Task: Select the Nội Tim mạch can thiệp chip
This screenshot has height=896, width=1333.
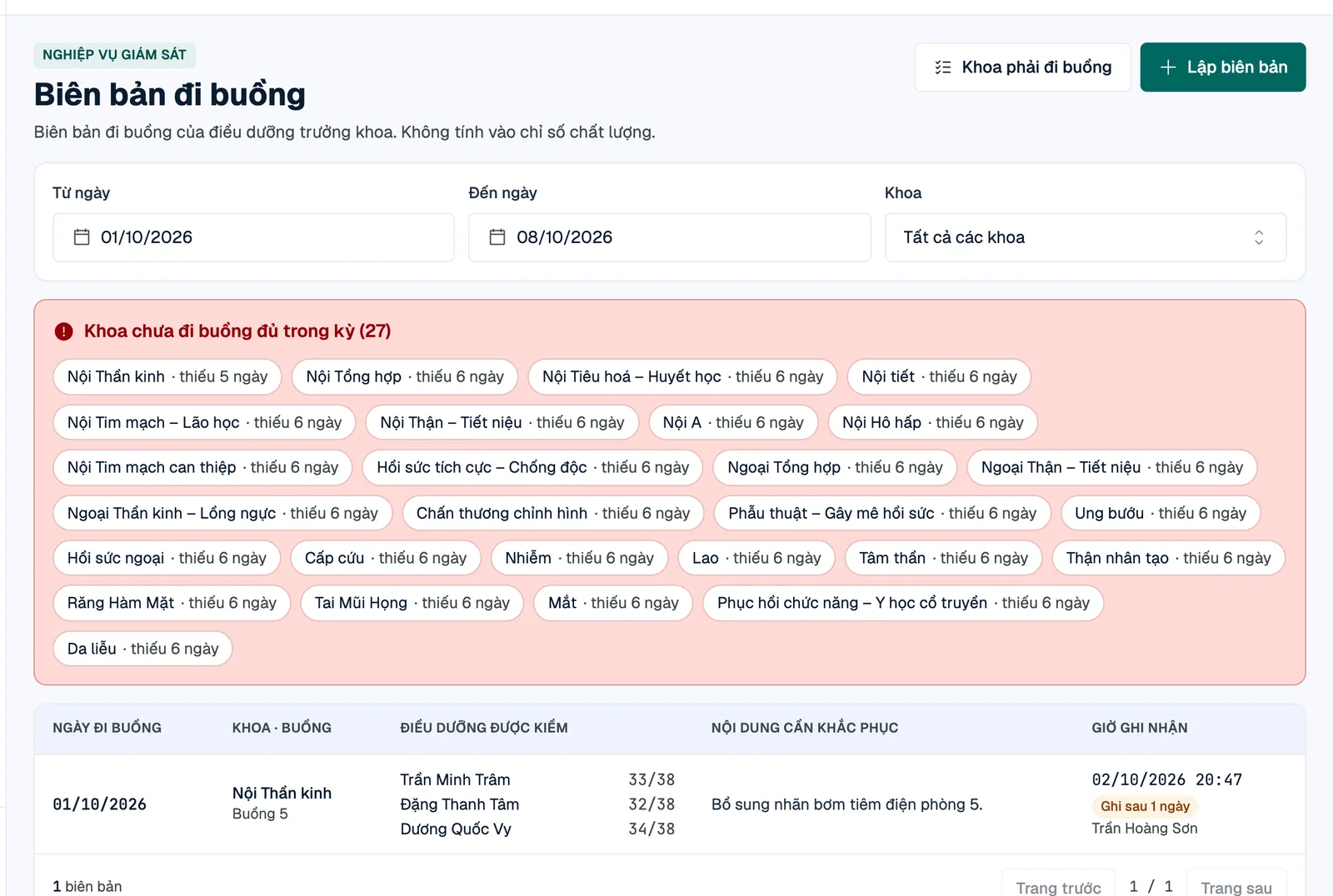Action: pyautogui.click(x=202, y=467)
